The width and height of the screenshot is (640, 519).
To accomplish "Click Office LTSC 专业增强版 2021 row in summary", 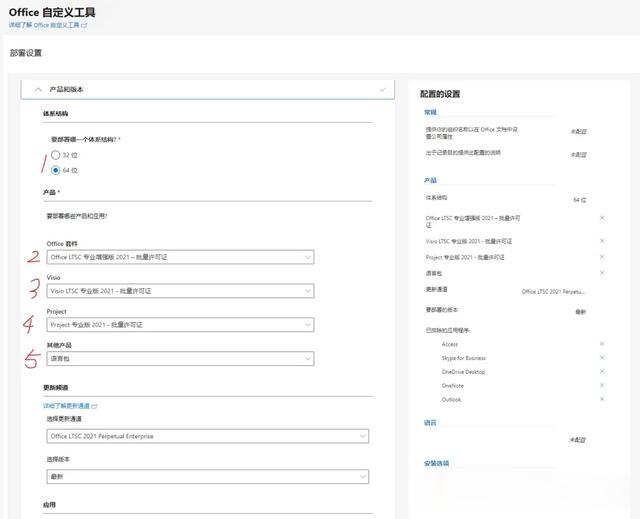I will point(473,221).
